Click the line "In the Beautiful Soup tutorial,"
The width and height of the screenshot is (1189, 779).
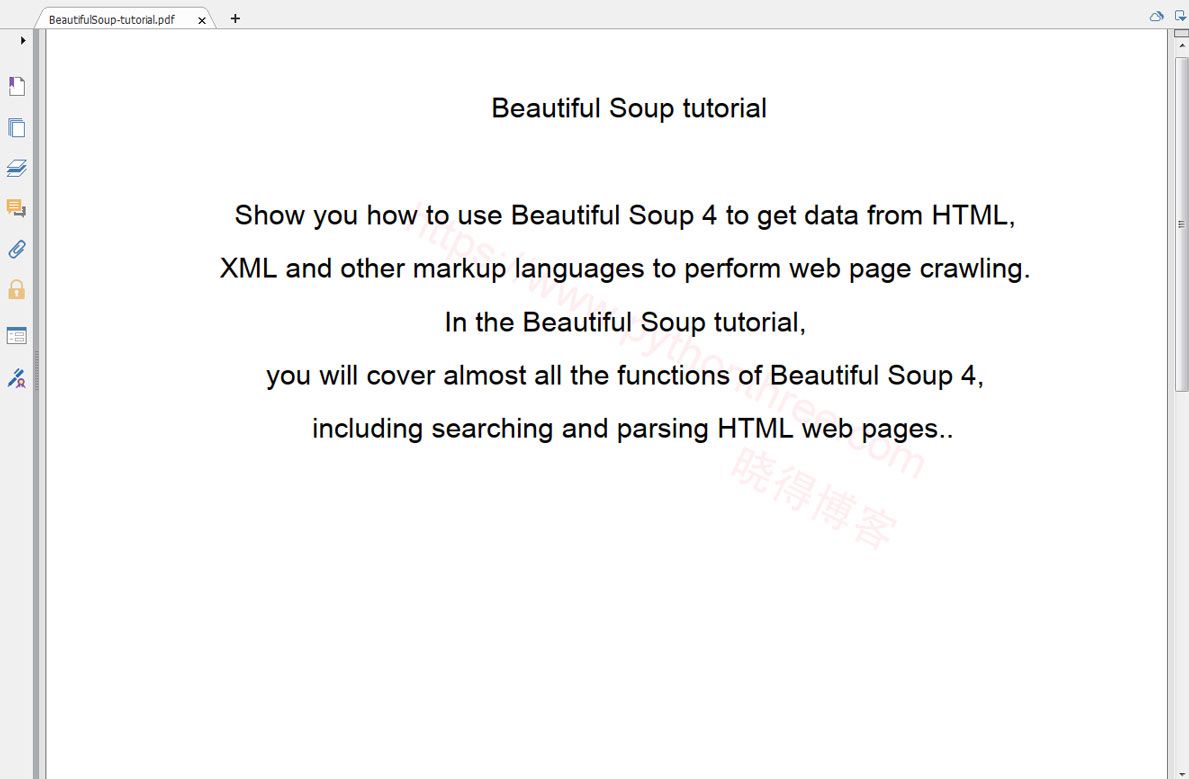pyautogui.click(x=625, y=322)
